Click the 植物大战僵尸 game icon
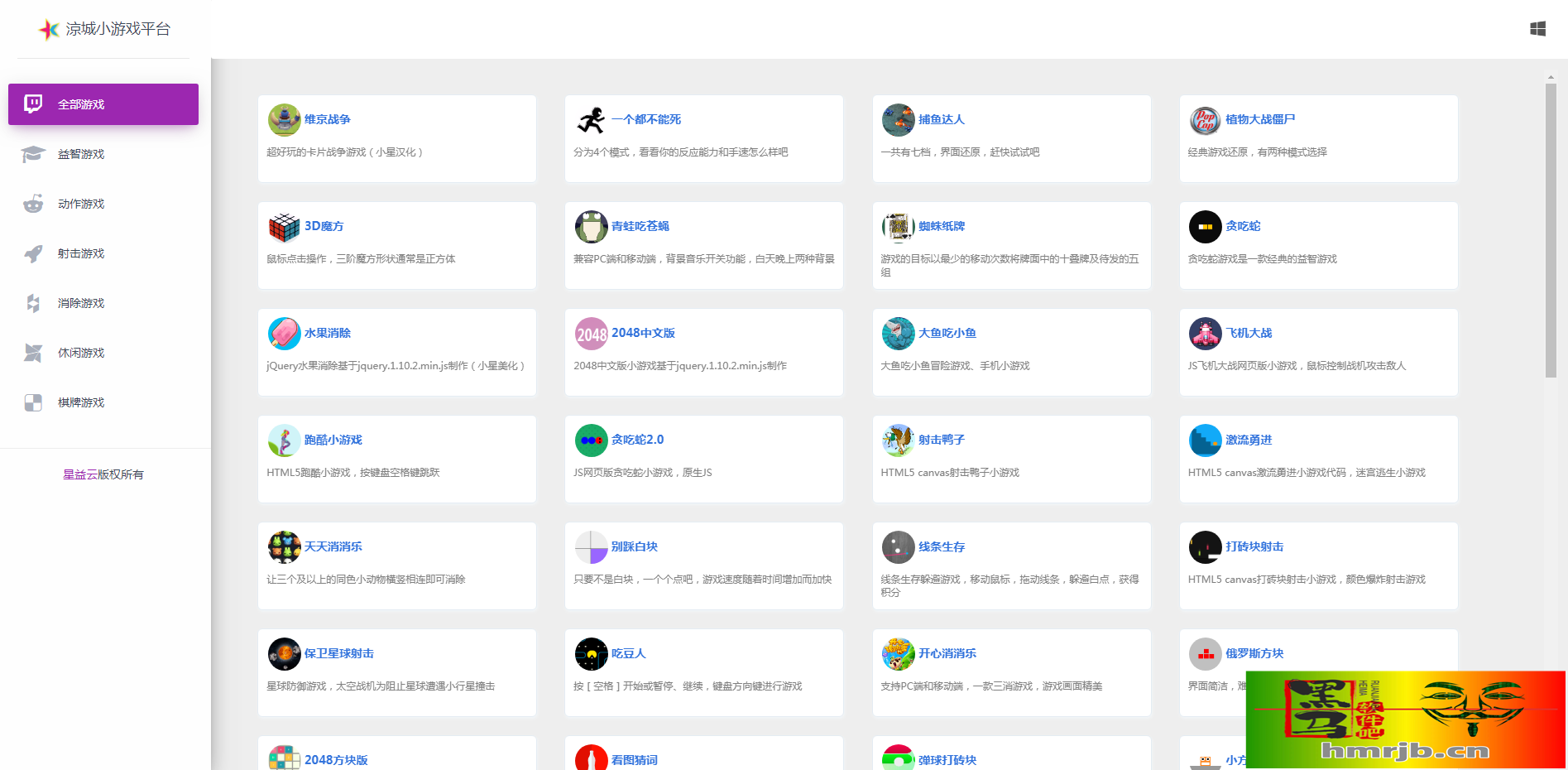The height and width of the screenshot is (770, 1568). click(x=1205, y=120)
